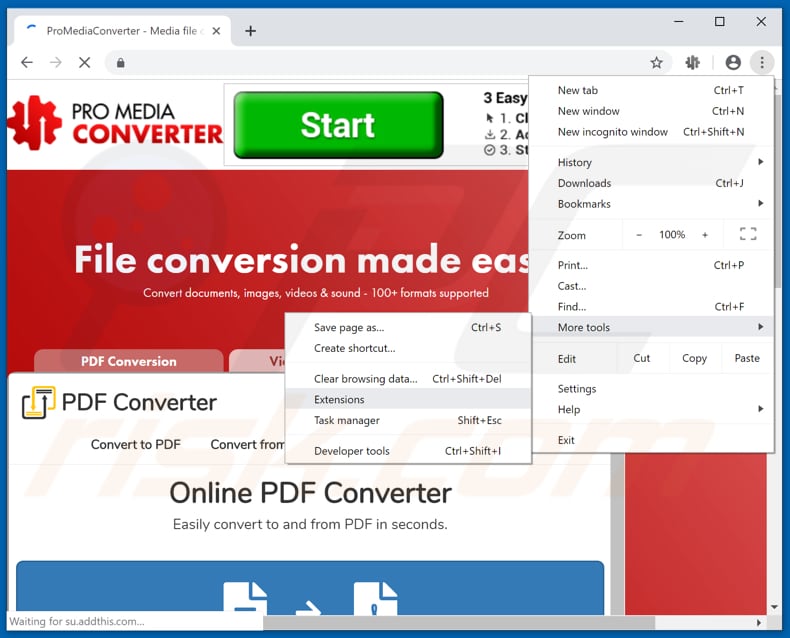Open Settings from Chrome menu
The width and height of the screenshot is (790, 638).
(651, 389)
